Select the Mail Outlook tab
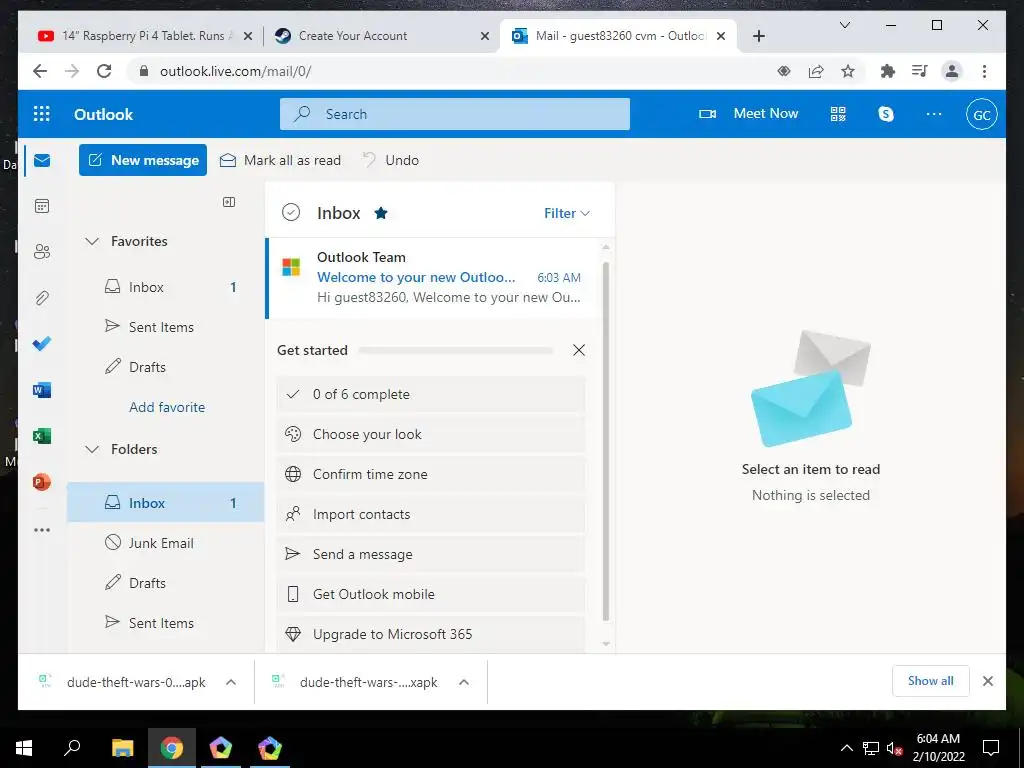Viewport: 1024px width, 768px height. (x=619, y=36)
